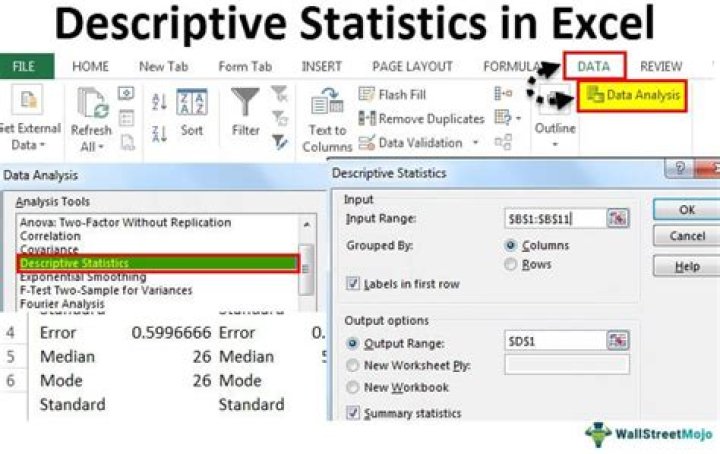Click Remove Duplicates

point(421,118)
